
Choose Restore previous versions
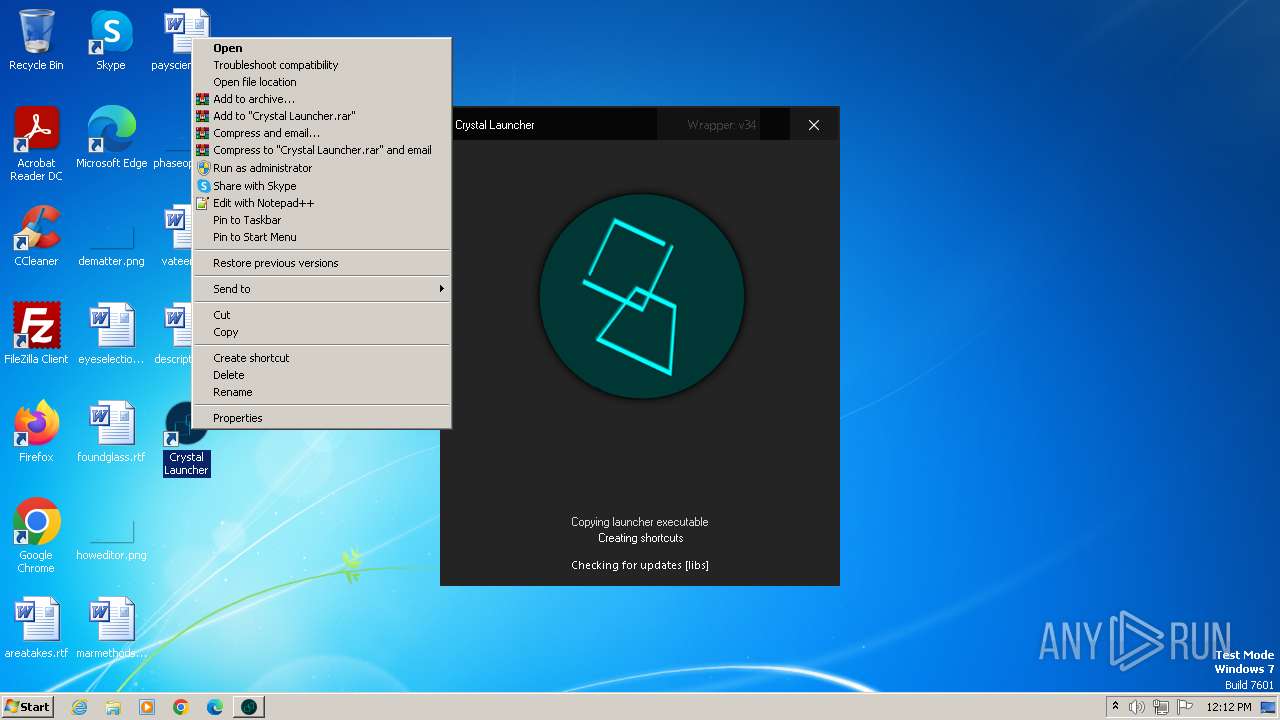322,263
